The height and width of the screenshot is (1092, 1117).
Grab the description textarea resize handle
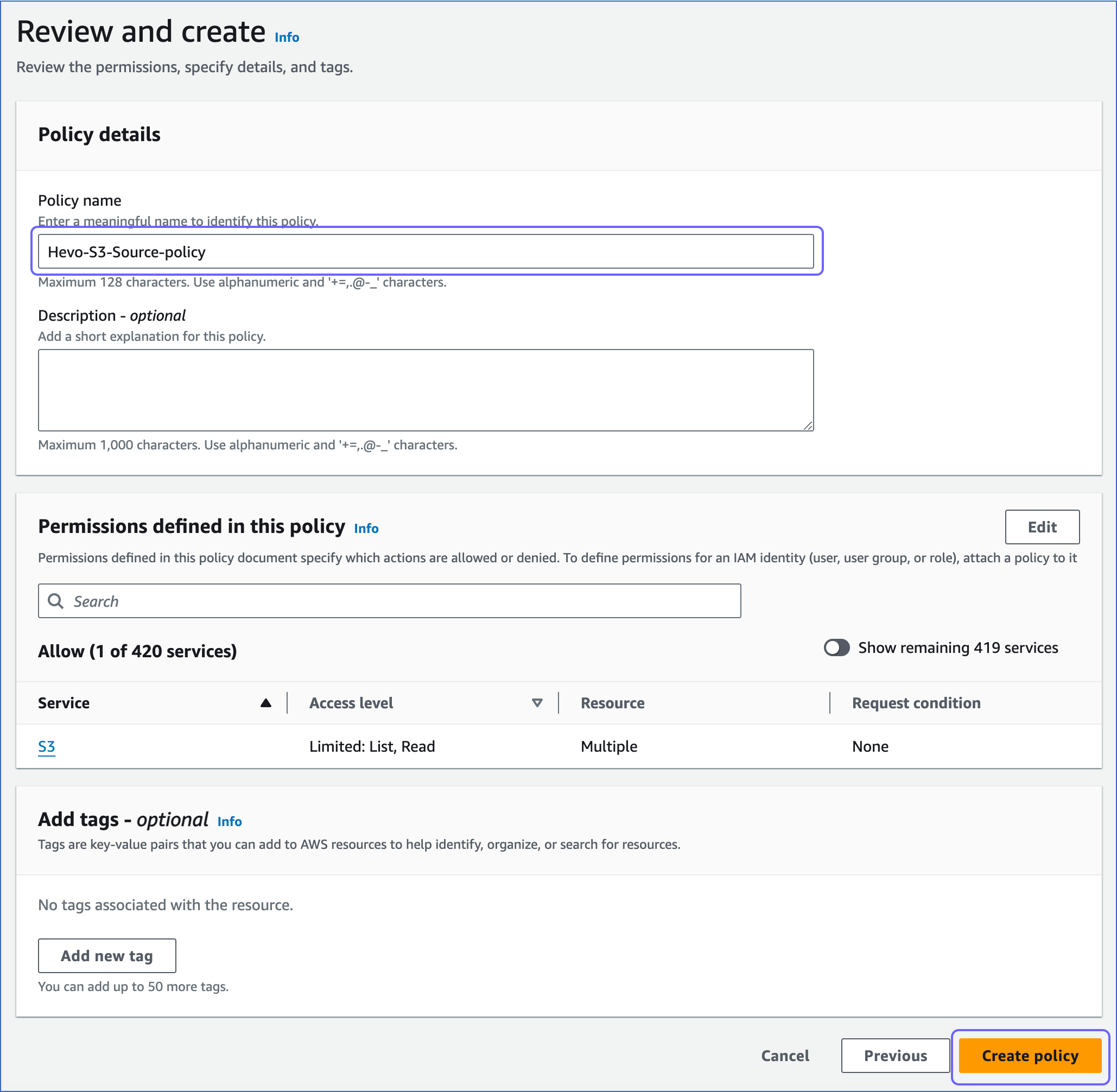[x=808, y=426]
